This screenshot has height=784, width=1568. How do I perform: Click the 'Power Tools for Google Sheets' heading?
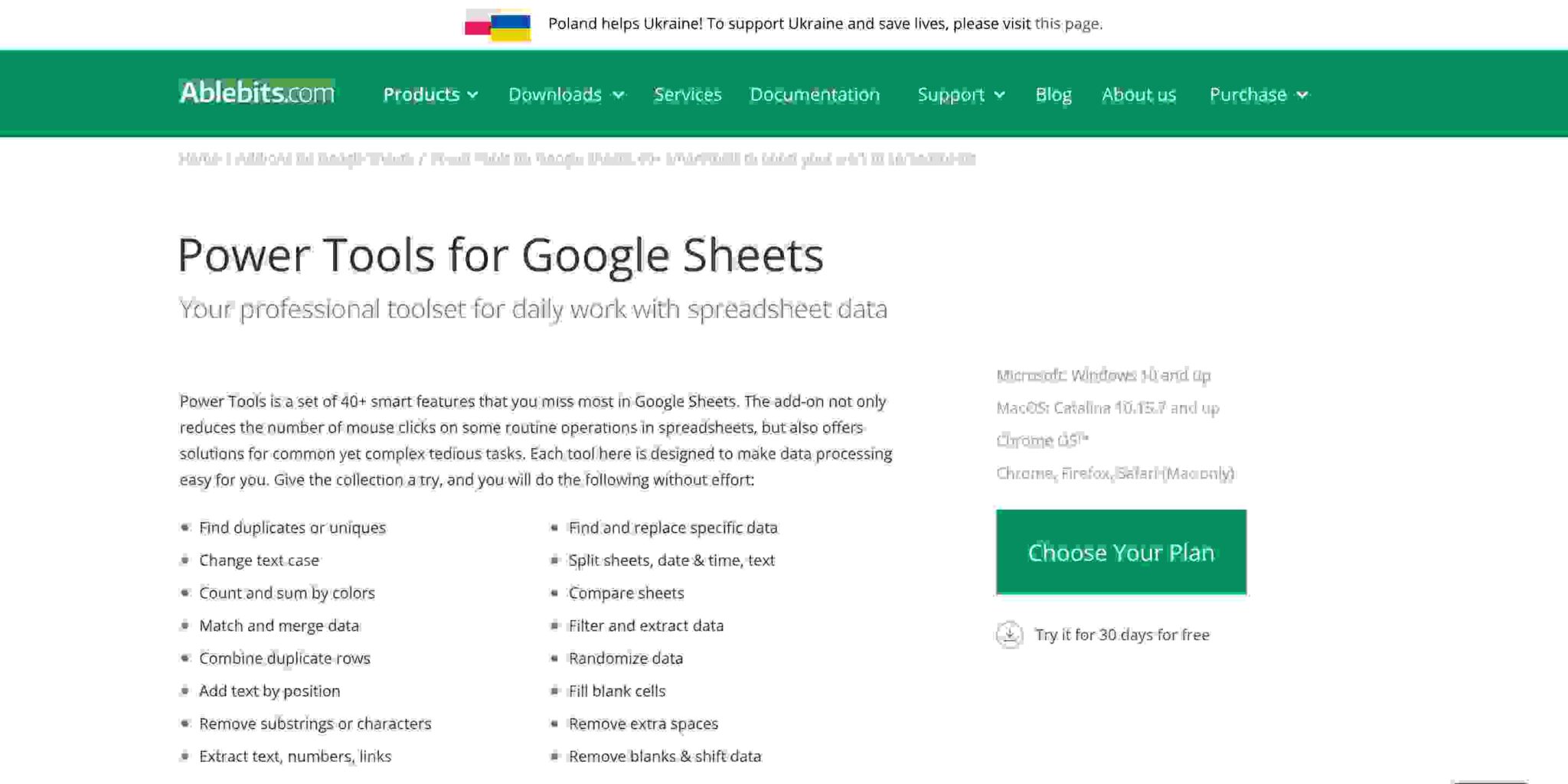click(501, 255)
